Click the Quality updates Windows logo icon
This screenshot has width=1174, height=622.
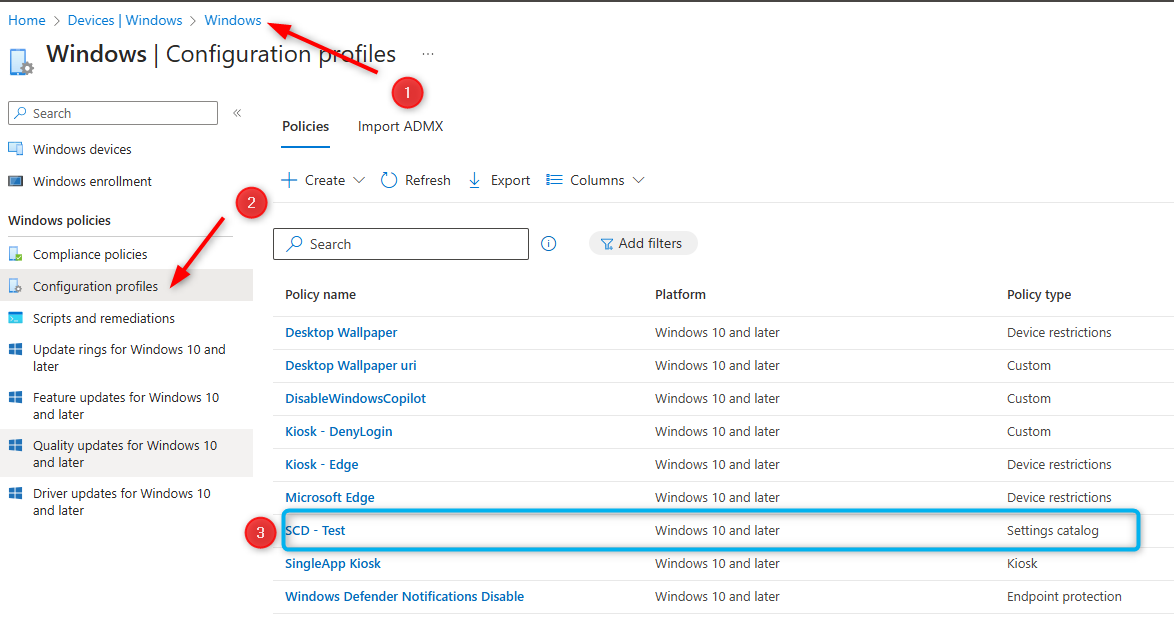[15, 445]
